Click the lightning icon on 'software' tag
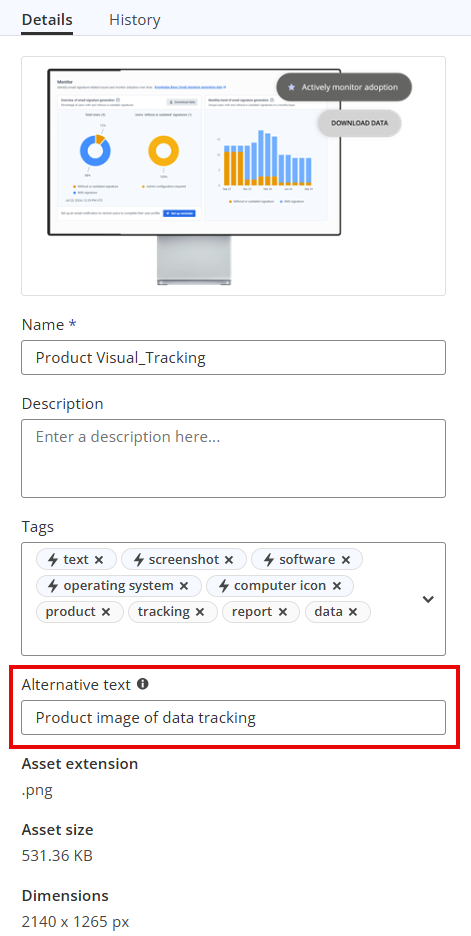471x936 pixels. [269, 560]
